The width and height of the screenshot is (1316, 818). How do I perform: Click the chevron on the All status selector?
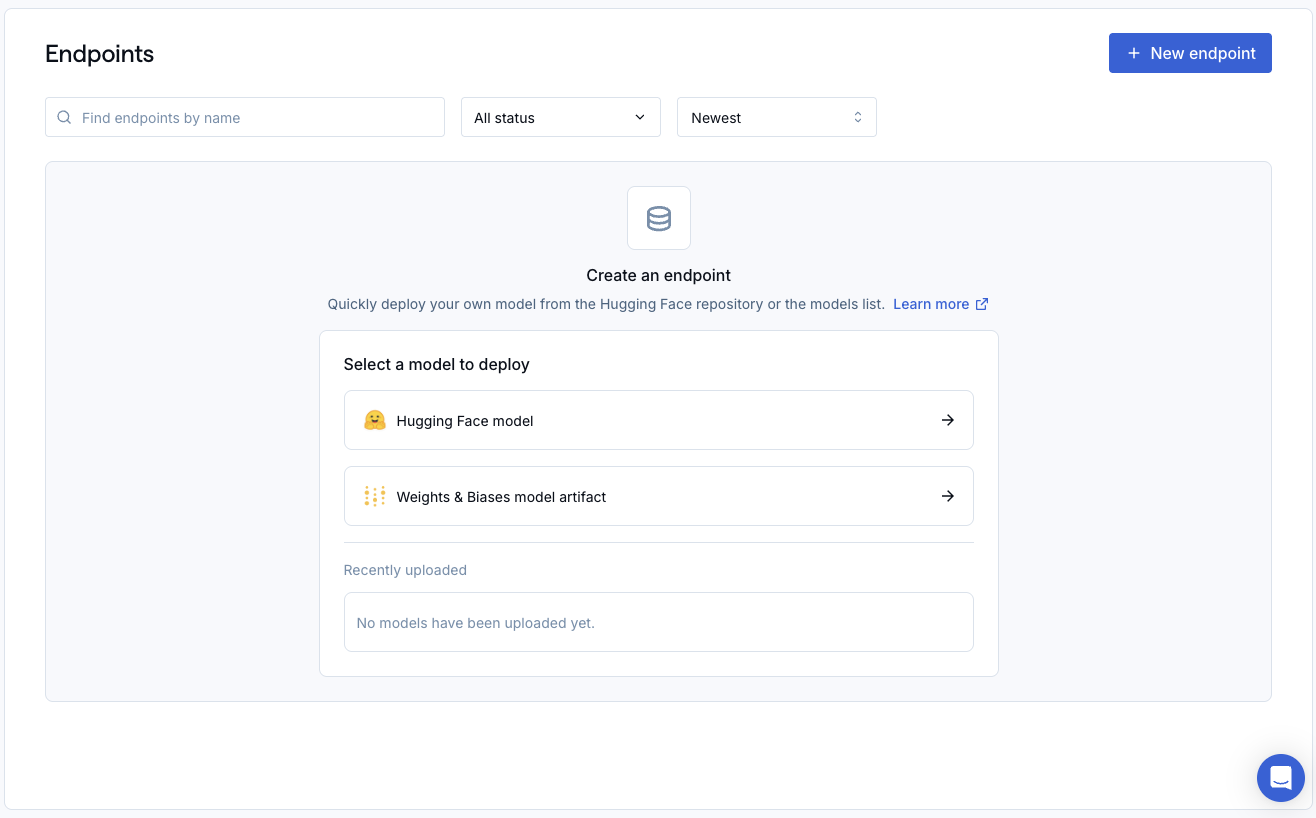coord(640,117)
